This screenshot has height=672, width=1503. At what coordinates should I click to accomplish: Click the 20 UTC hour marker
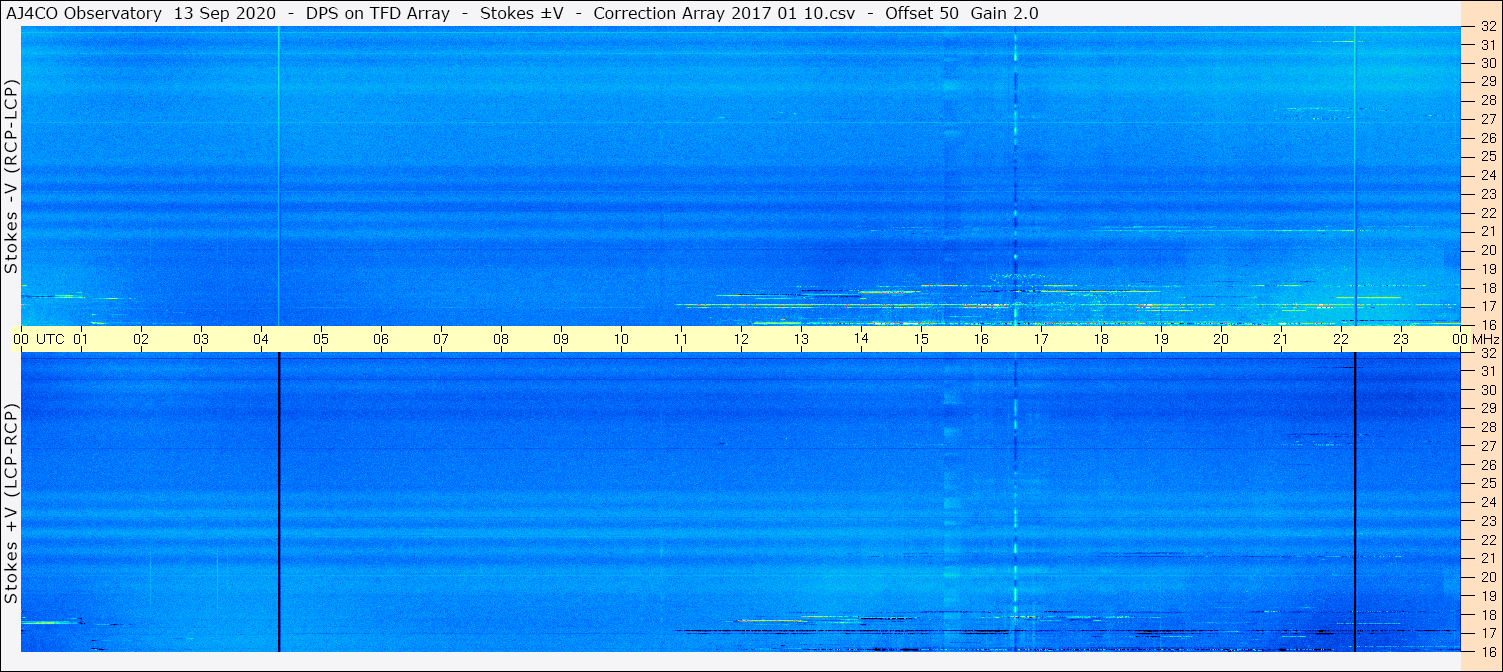[1221, 339]
